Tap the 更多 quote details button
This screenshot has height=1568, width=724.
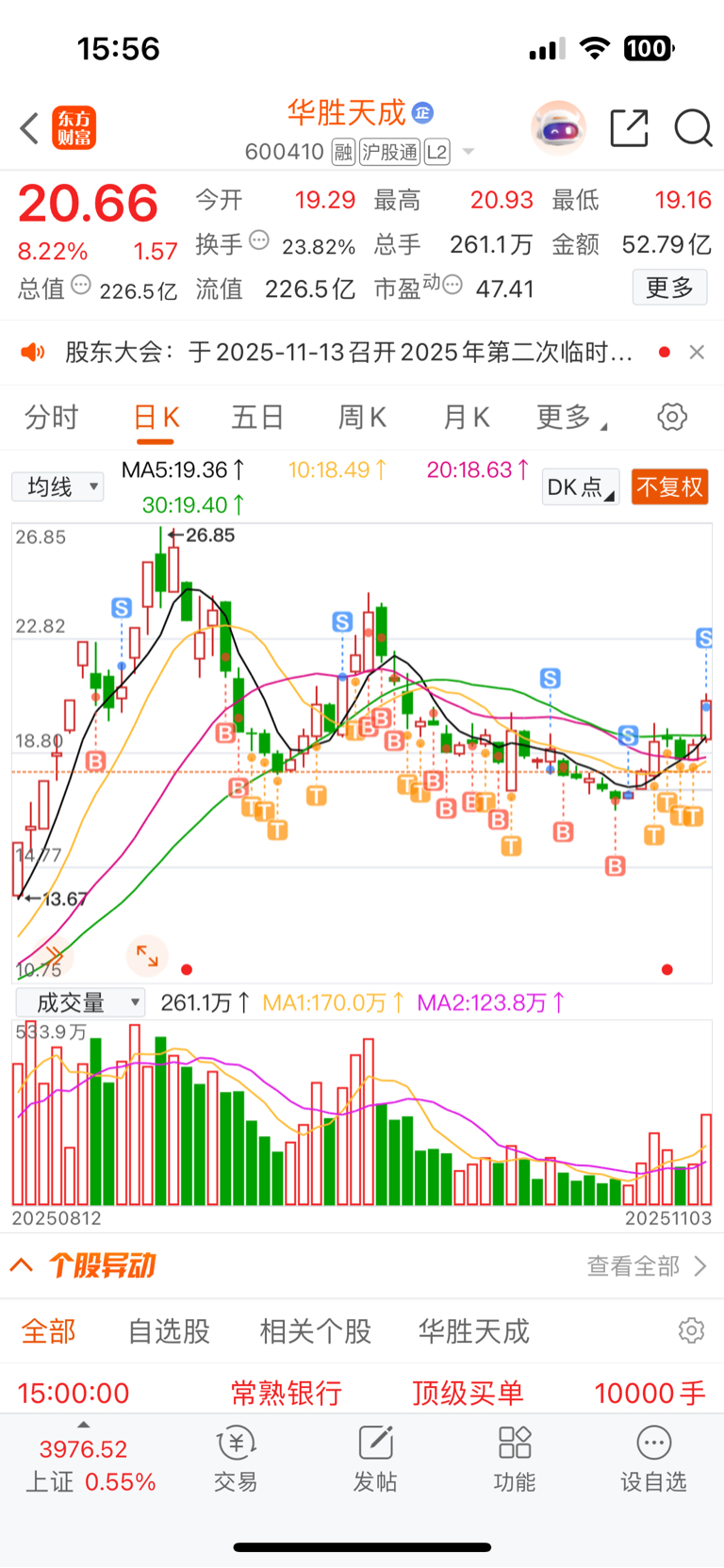669,287
